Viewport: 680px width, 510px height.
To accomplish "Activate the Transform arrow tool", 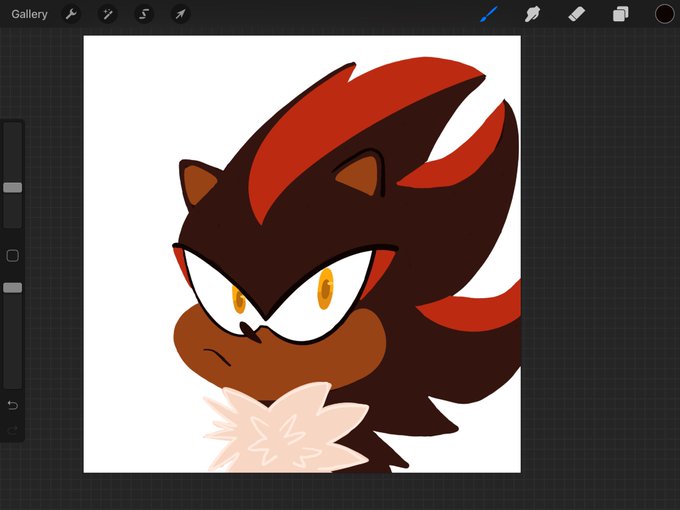I will coord(180,14).
